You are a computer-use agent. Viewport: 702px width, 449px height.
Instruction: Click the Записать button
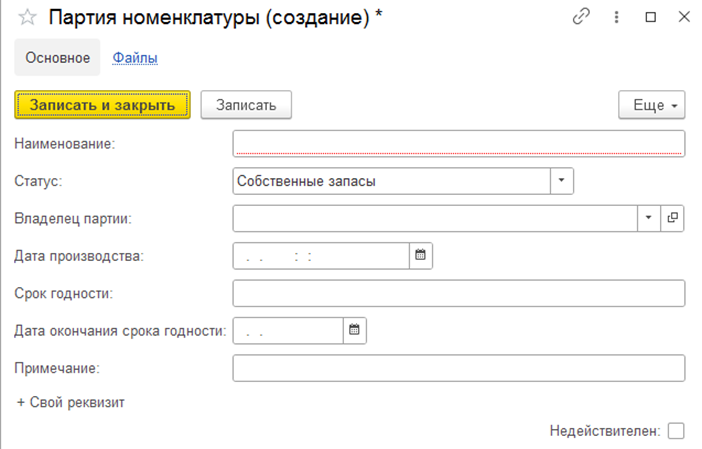[246, 105]
